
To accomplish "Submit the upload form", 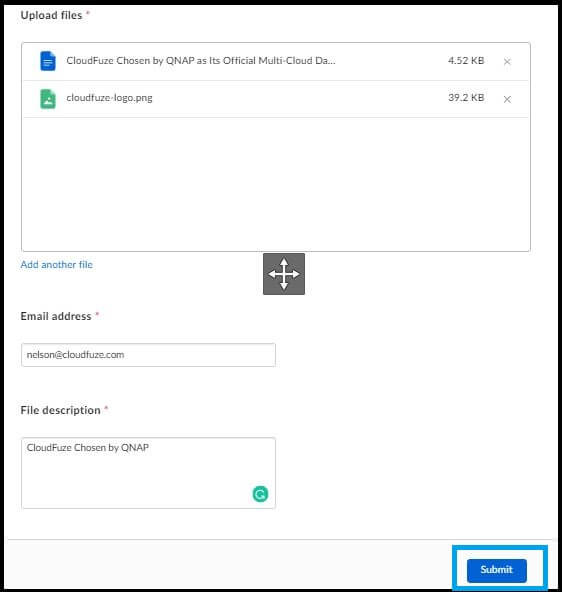I will pyautogui.click(x=496, y=570).
